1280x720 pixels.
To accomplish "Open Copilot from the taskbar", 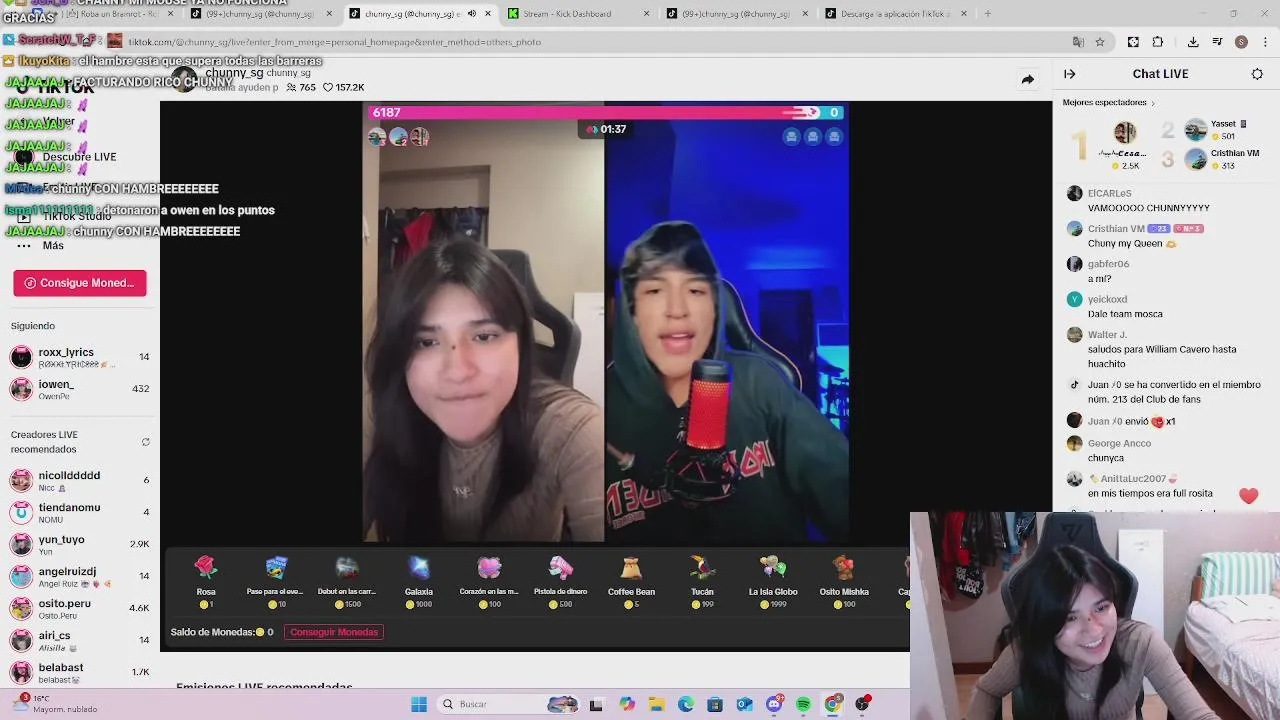I will (x=626, y=704).
